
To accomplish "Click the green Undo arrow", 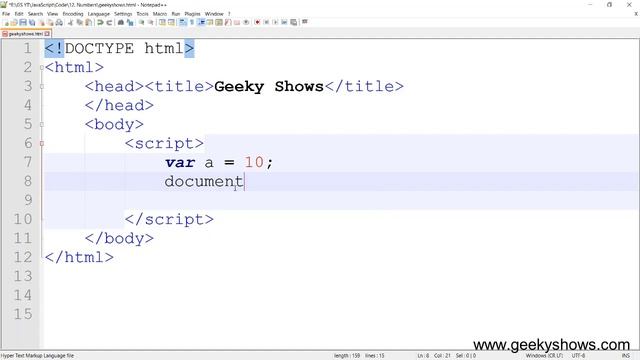I will [100, 22].
